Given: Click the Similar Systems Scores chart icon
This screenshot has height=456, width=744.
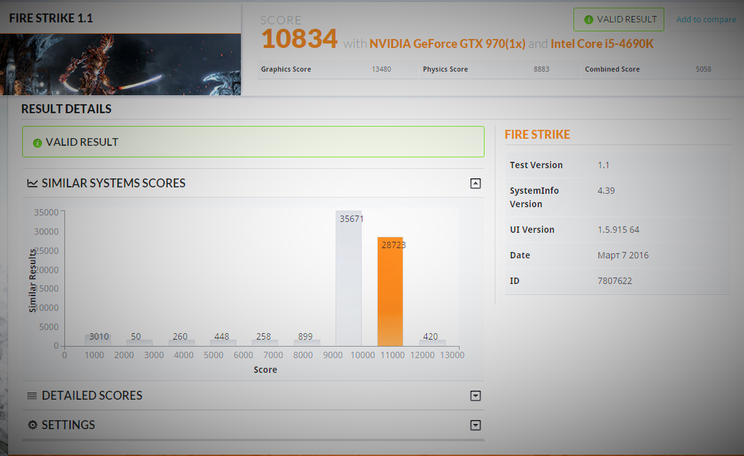Looking at the screenshot, I should click(32, 183).
